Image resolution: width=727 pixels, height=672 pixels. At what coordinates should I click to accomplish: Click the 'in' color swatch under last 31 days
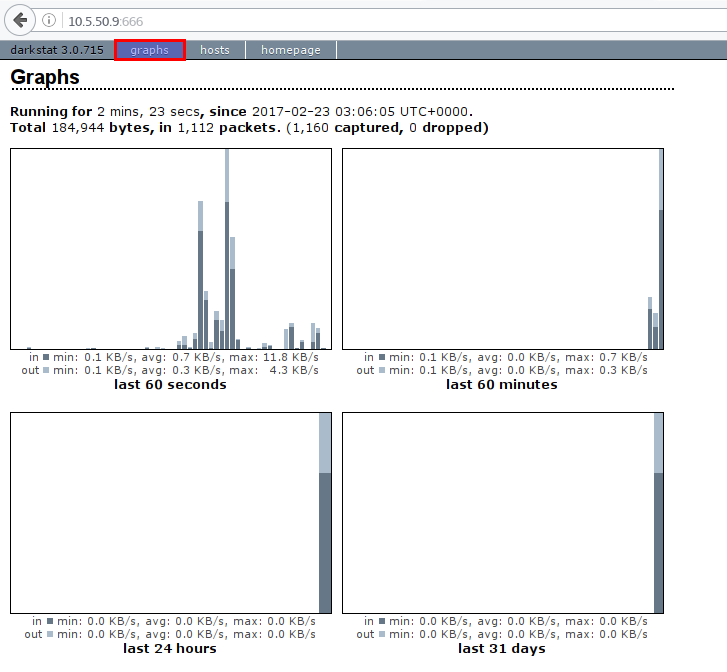coord(382,621)
